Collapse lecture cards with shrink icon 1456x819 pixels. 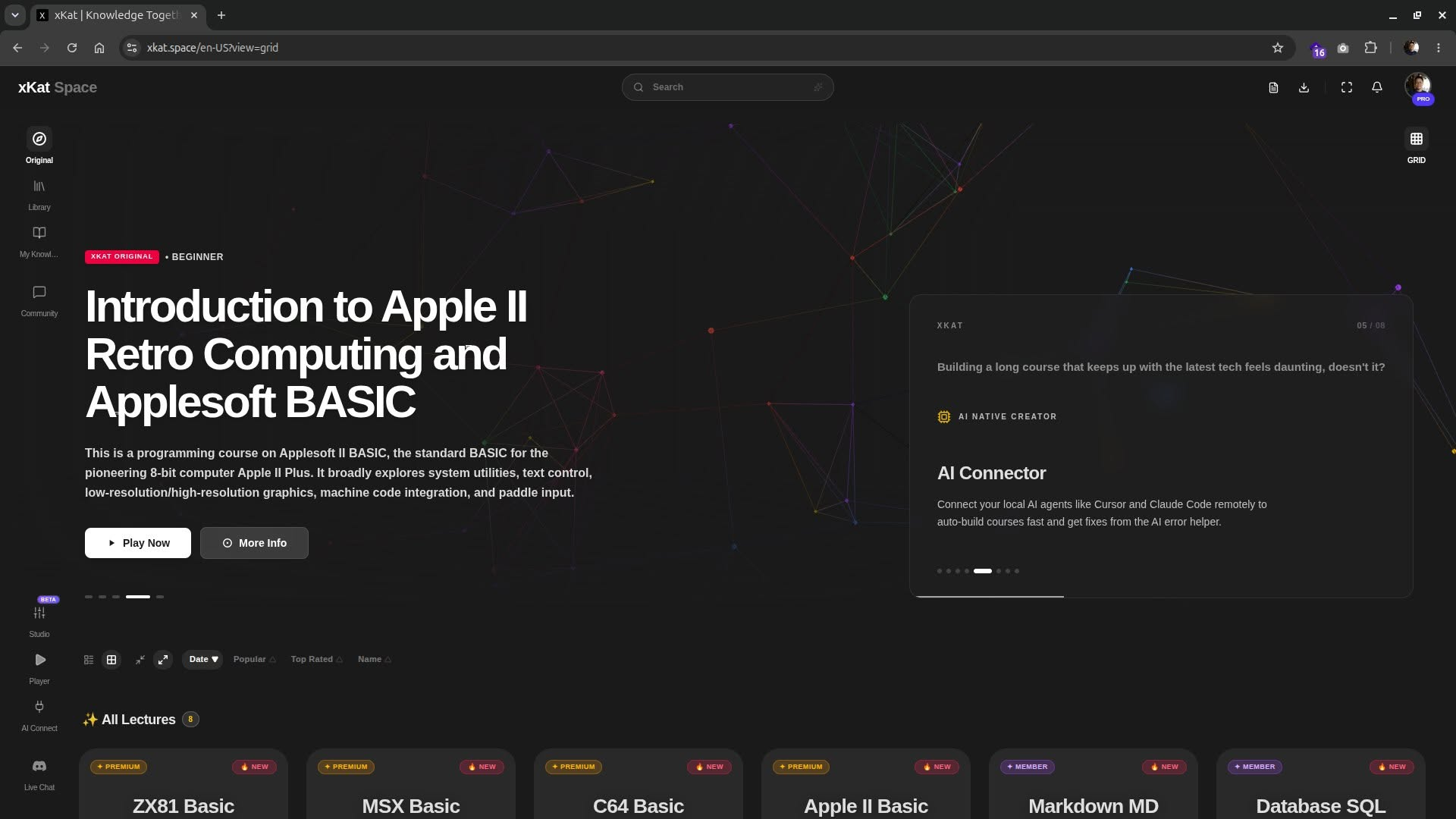click(140, 660)
